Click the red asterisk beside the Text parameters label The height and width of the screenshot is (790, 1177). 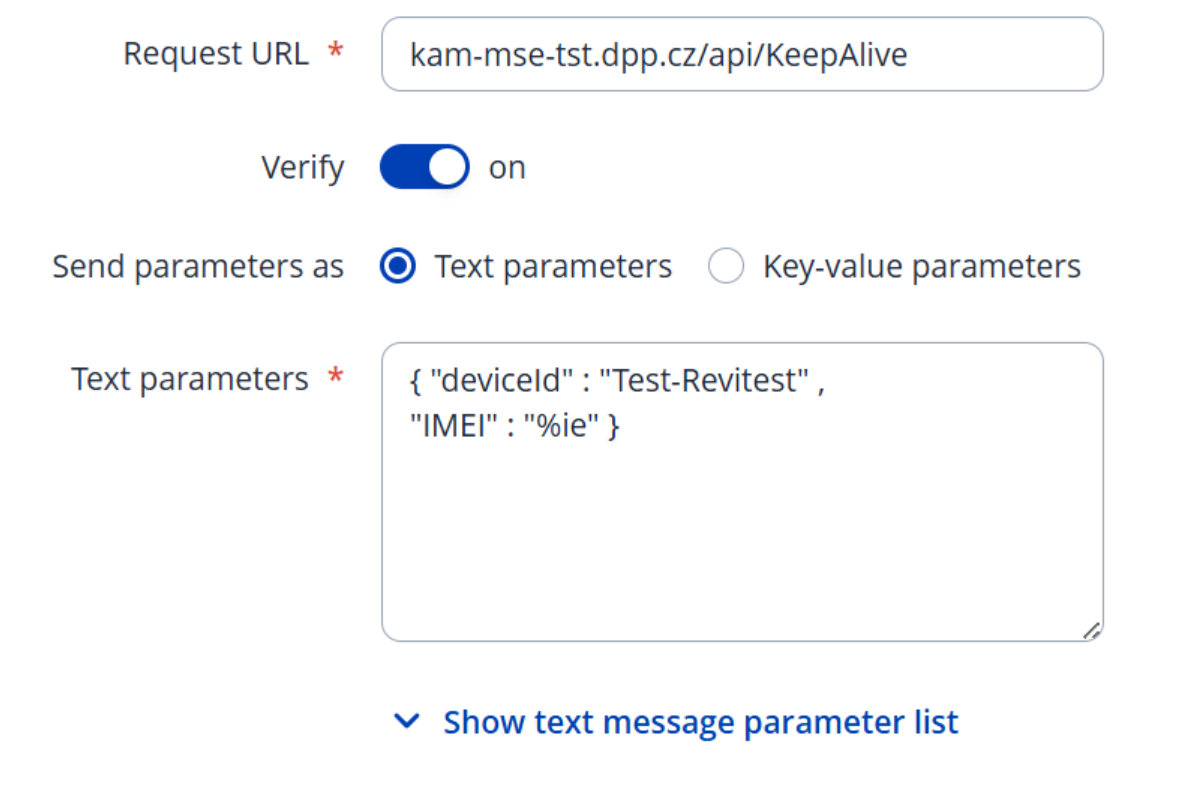point(336,377)
